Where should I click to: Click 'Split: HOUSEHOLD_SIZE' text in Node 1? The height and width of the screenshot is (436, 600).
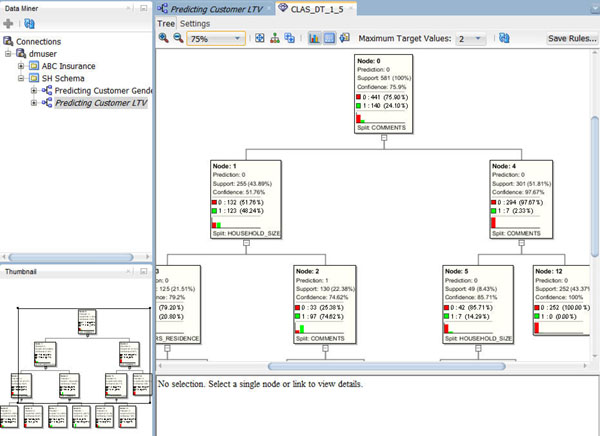point(246,233)
